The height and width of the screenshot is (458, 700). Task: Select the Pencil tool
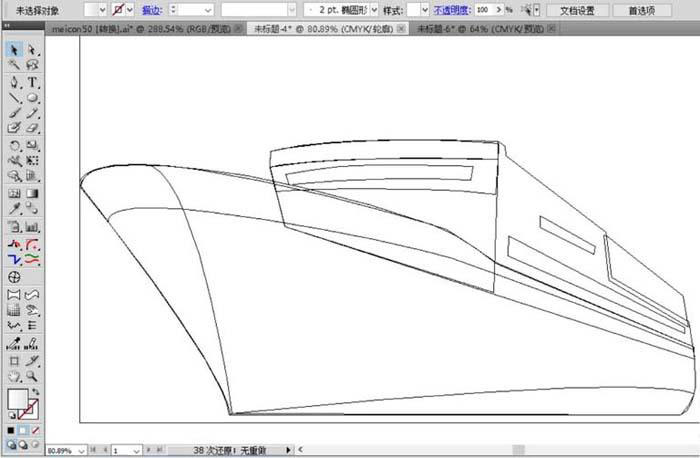(x=32, y=113)
